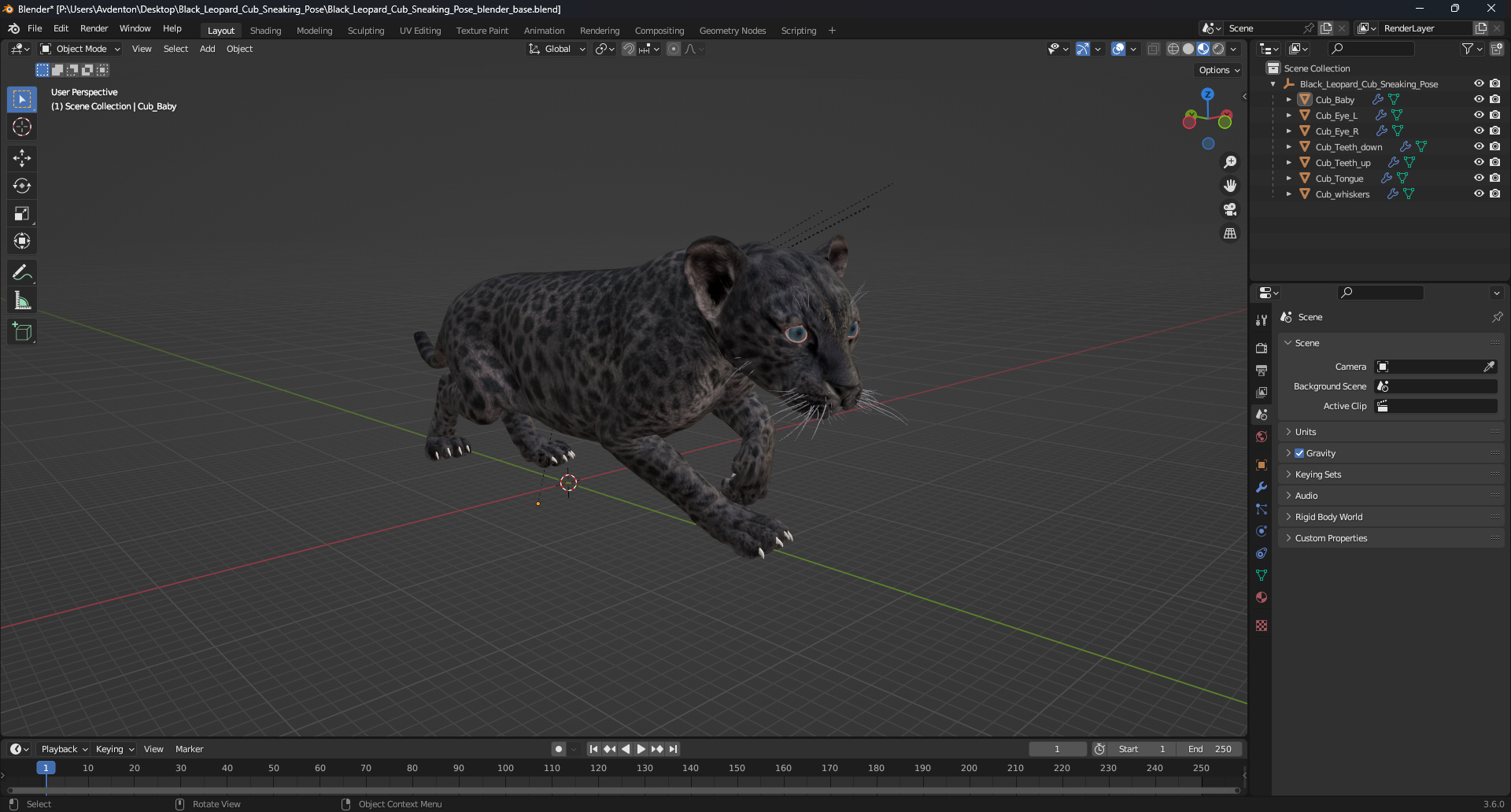The width and height of the screenshot is (1511, 812).
Task: Open the Output properties tab
Action: [x=1262, y=370]
